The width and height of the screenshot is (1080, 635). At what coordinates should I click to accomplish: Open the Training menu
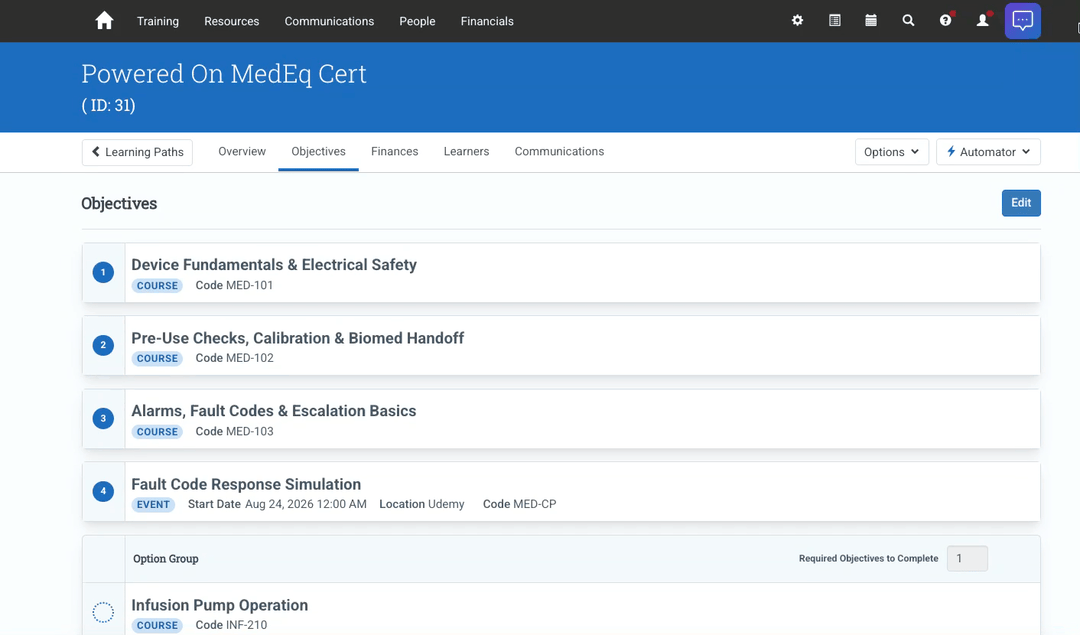coord(158,21)
